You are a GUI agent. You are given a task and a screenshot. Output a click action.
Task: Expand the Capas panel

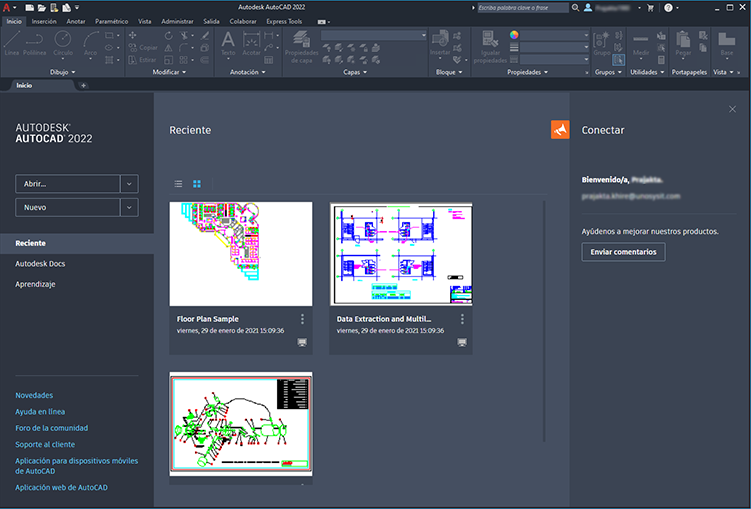pyautogui.click(x=355, y=72)
